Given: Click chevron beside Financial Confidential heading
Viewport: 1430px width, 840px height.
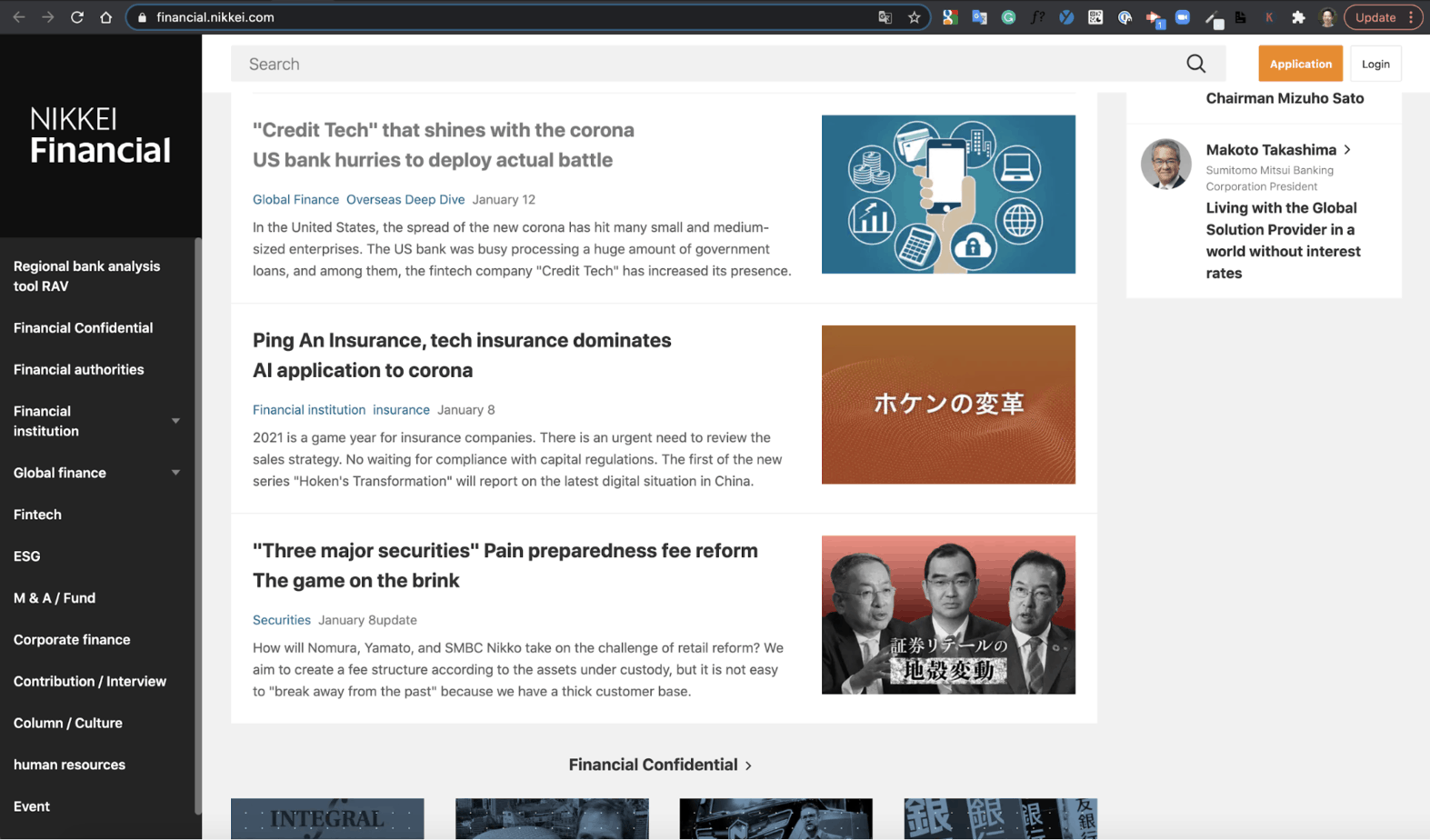Looking at the screenshot, I should pos(748,765).
